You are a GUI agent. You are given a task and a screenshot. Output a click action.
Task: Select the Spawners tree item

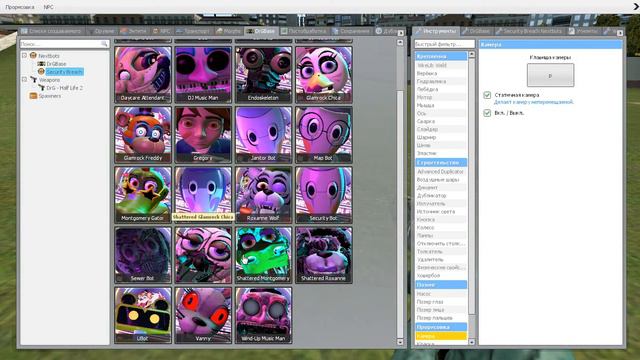coord(49,96)
